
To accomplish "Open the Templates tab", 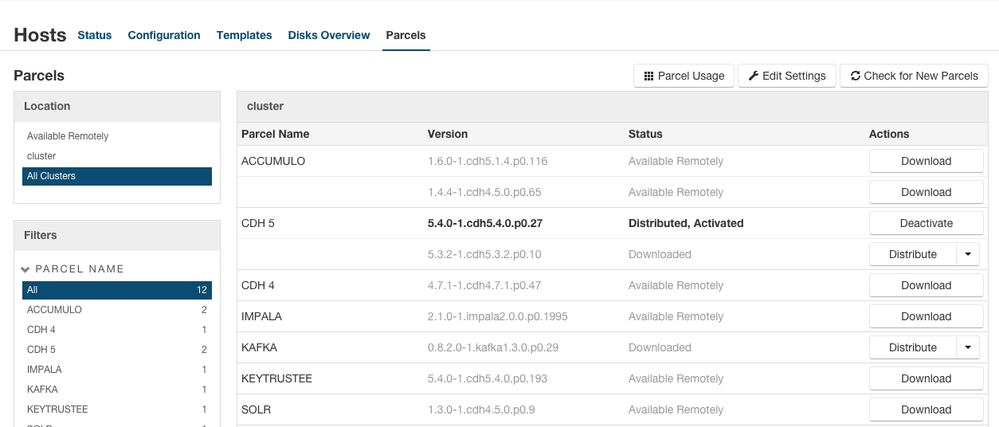I will coord(244,35).
